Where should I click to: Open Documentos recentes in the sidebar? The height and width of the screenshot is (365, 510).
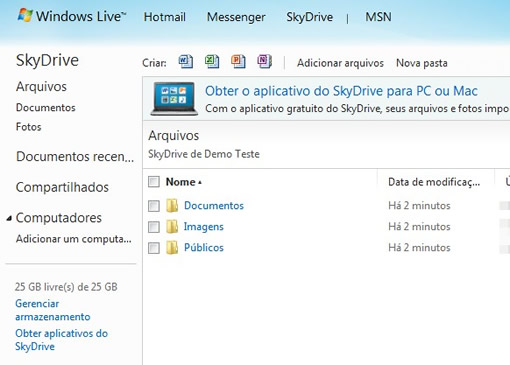[75, 156]
